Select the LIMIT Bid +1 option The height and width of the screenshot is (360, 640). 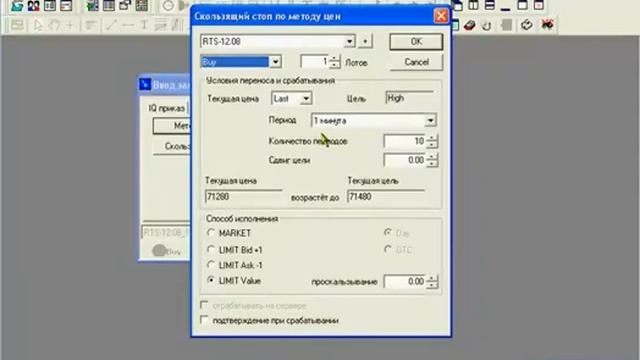[x=211, y=249]
